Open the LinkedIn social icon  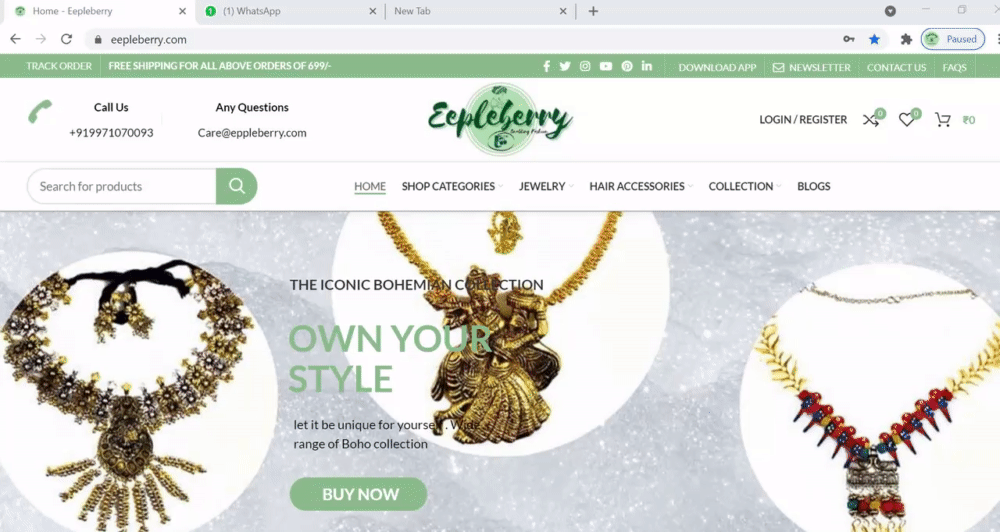coord(647,66)
